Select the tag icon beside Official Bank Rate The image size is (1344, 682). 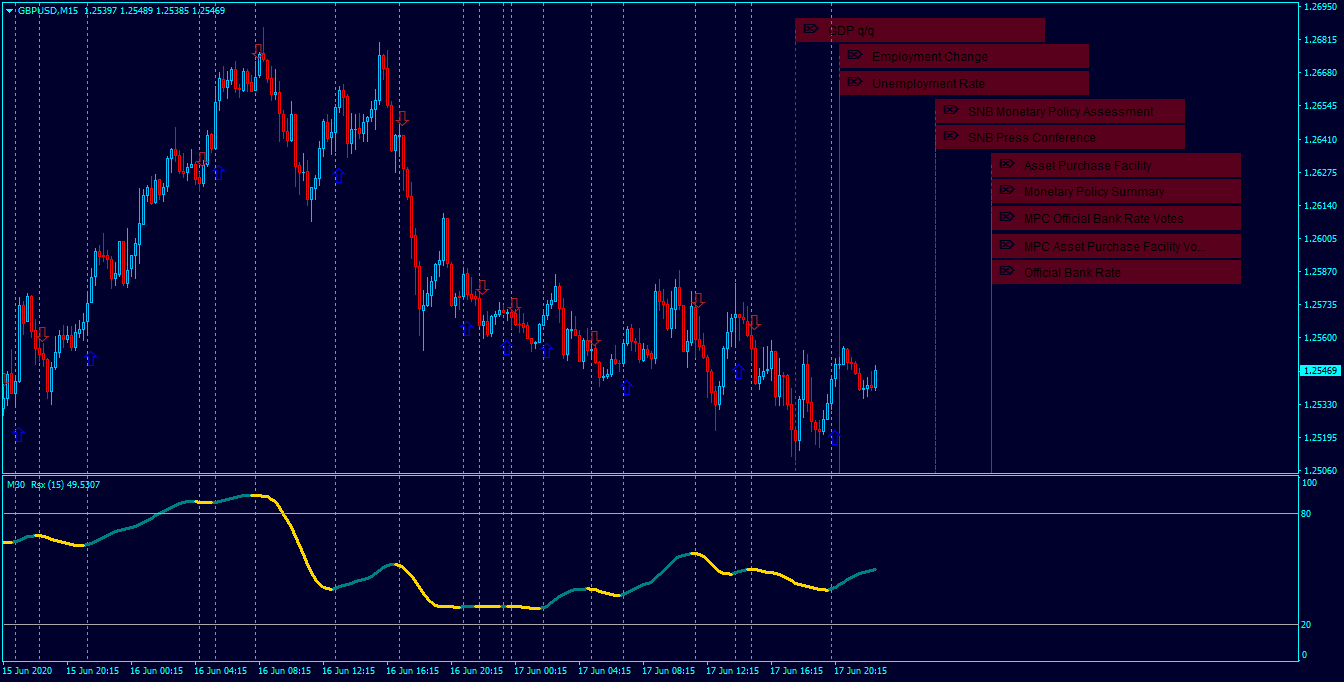click(1006, 271)
